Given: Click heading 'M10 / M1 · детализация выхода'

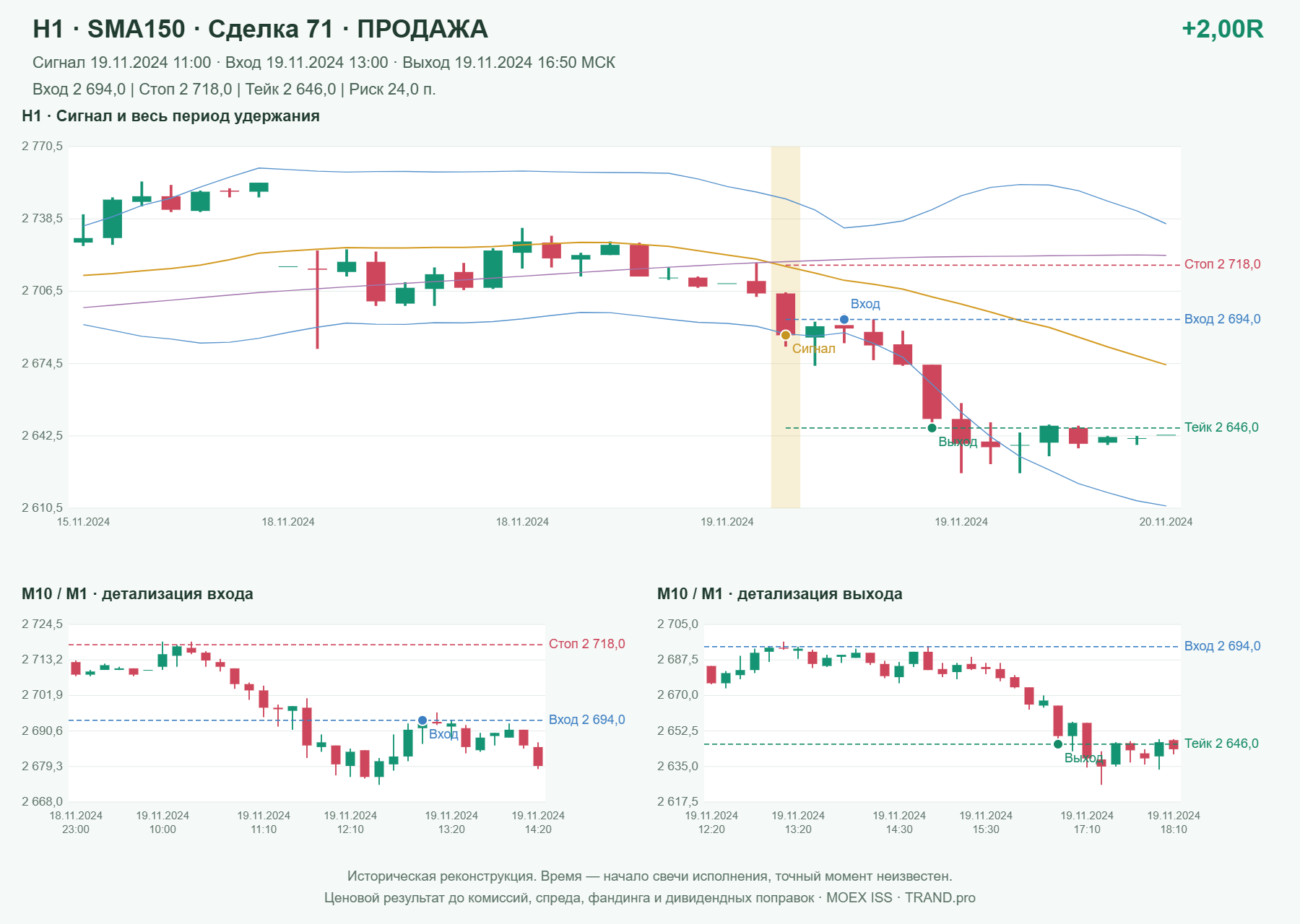Looking at the screenshot, I should coord(779,594).
